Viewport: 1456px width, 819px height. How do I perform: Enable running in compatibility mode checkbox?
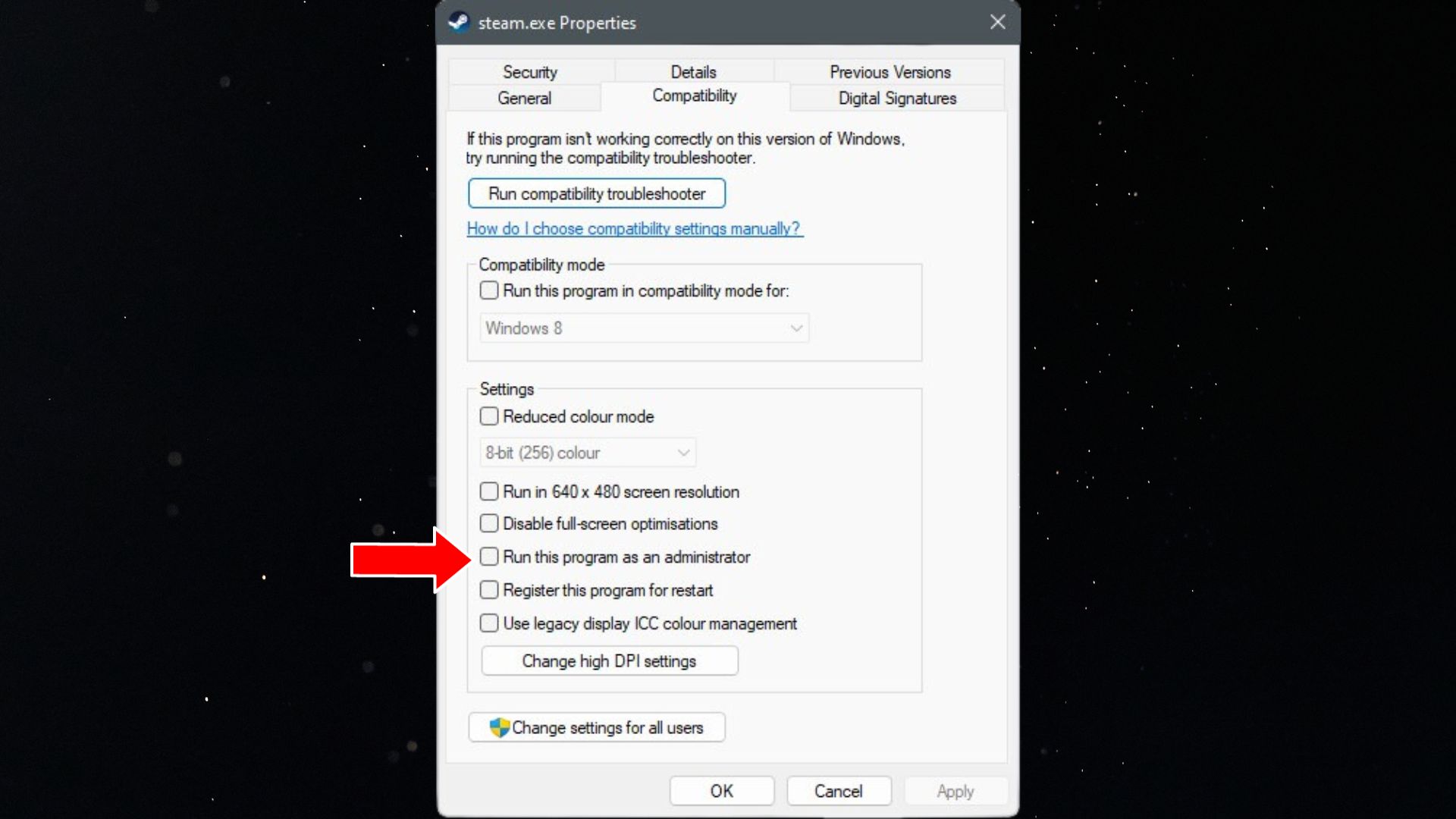(489, 290)
